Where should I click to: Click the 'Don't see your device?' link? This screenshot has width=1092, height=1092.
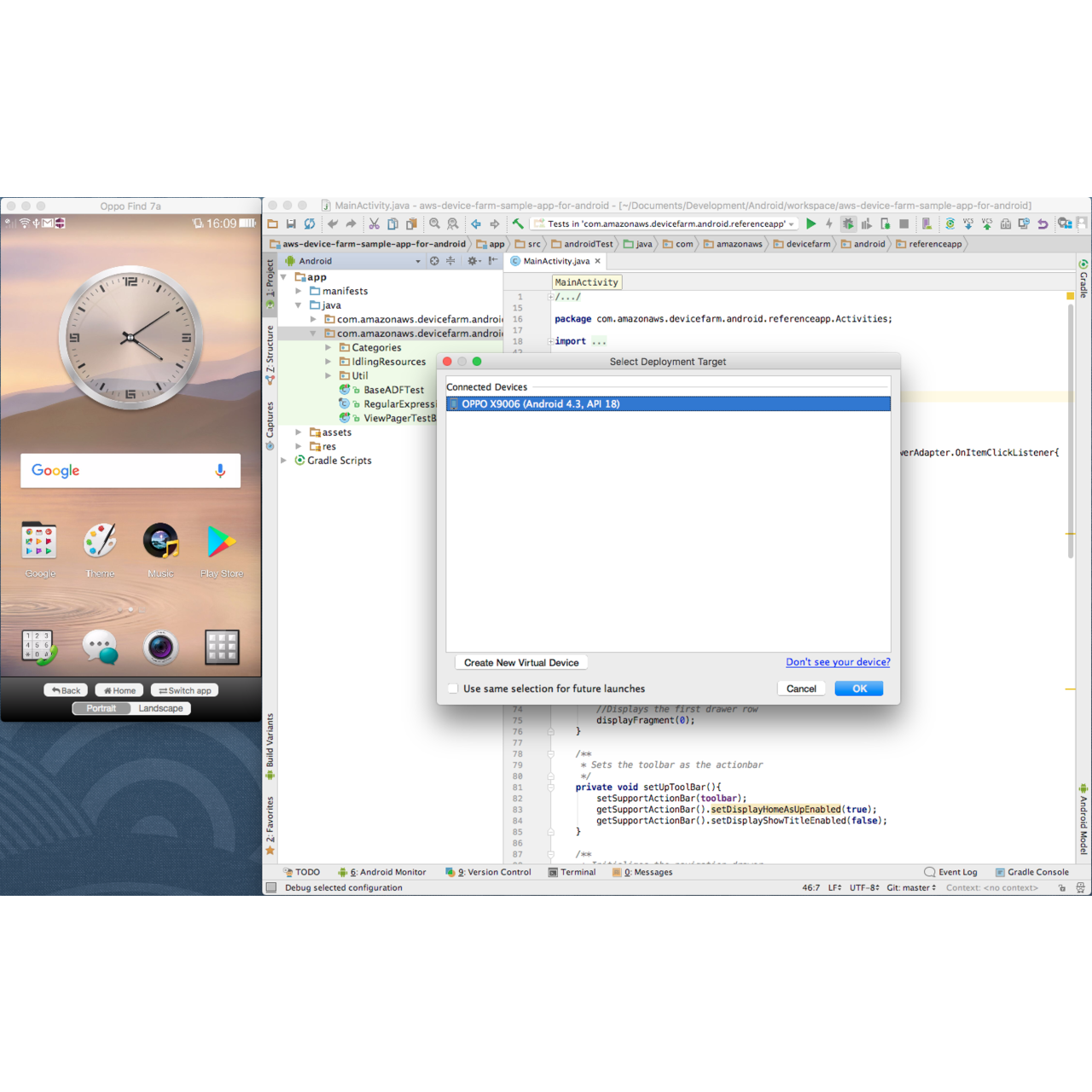[x=838, y=662]
